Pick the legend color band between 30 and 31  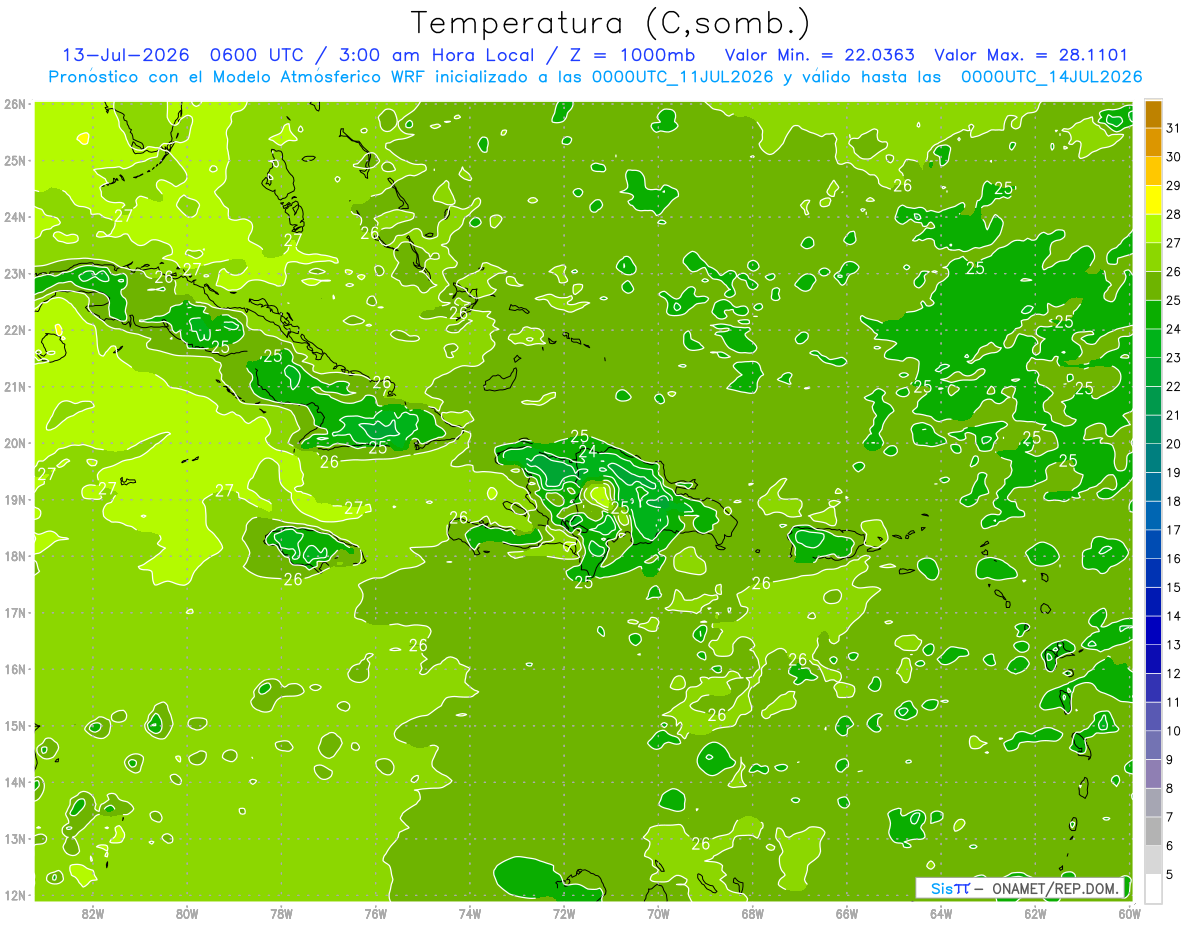click(1153, 143)
